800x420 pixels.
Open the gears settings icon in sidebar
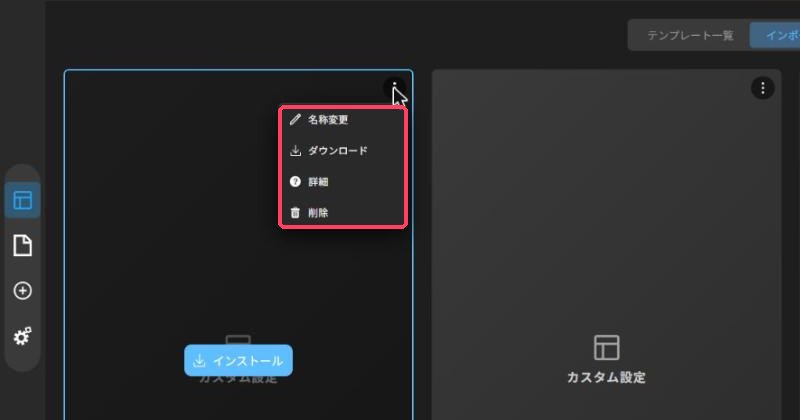22,336
